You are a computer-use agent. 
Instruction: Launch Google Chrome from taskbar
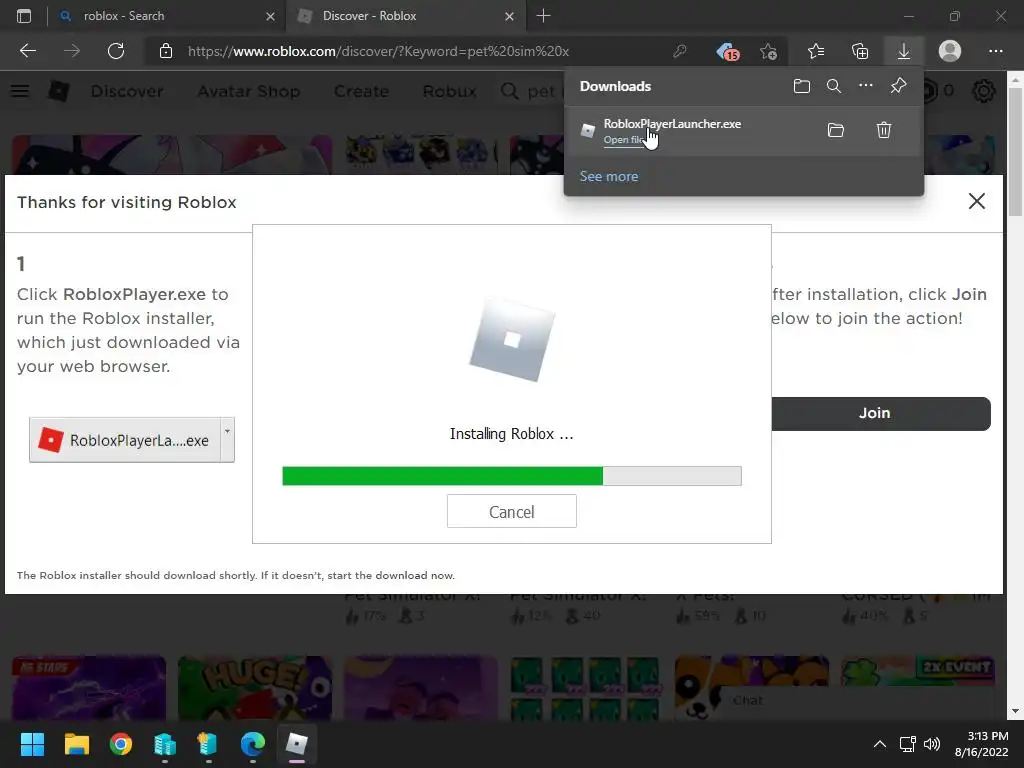121,744
